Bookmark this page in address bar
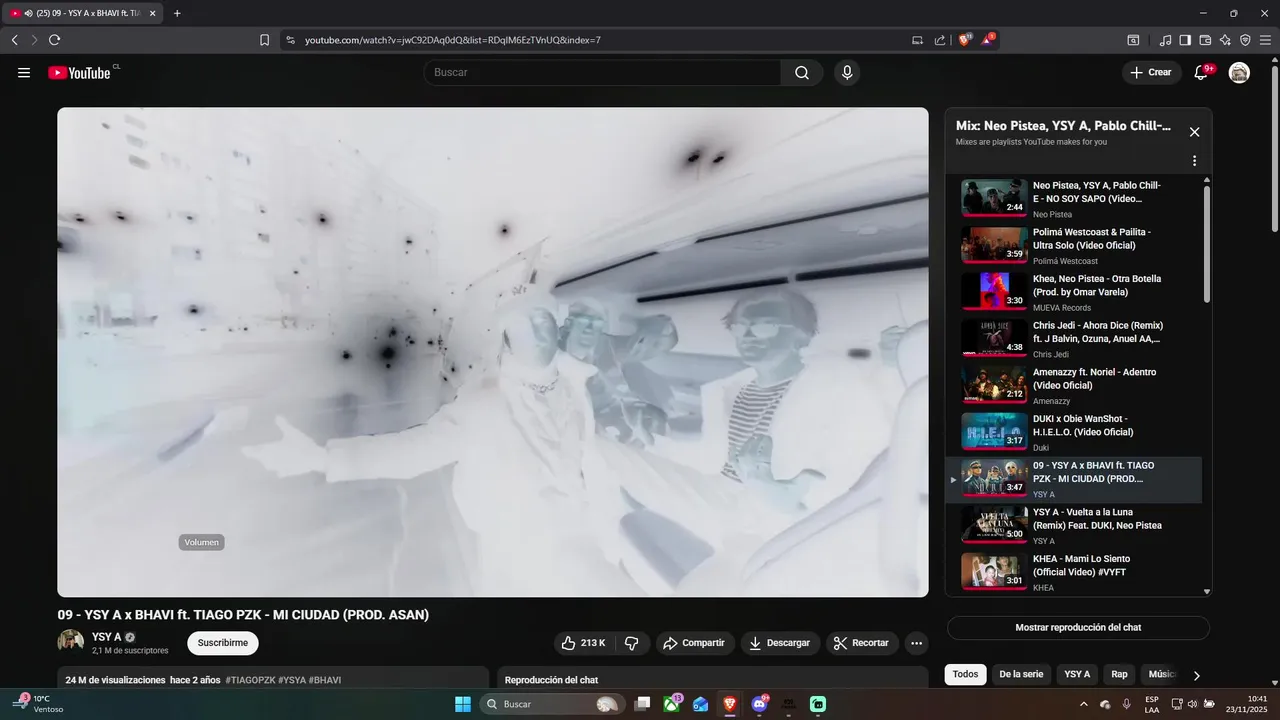The height and width of the screenshot is (720, 1280). (264, 40)
